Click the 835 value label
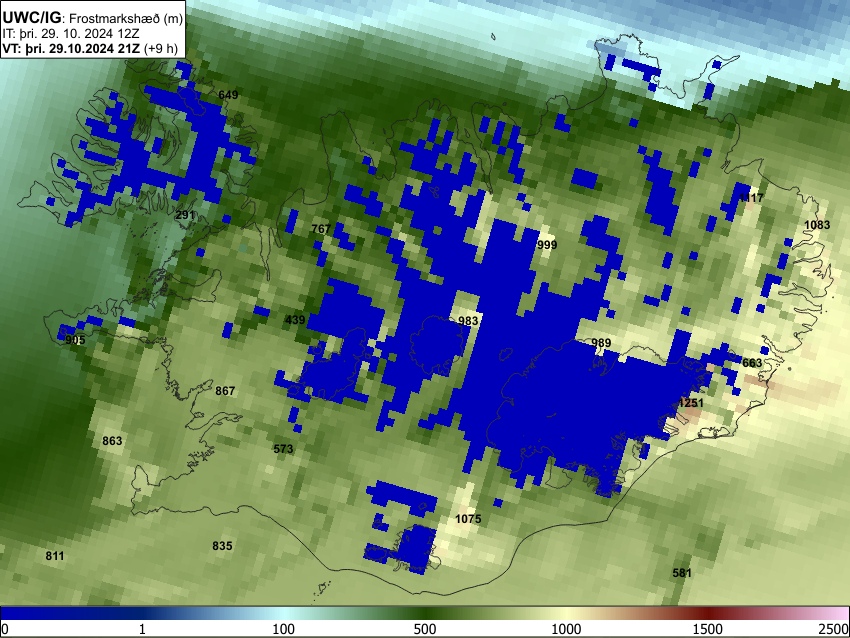Image resolution: width=850 pixels, height=638 pixels. pos(222,546)
